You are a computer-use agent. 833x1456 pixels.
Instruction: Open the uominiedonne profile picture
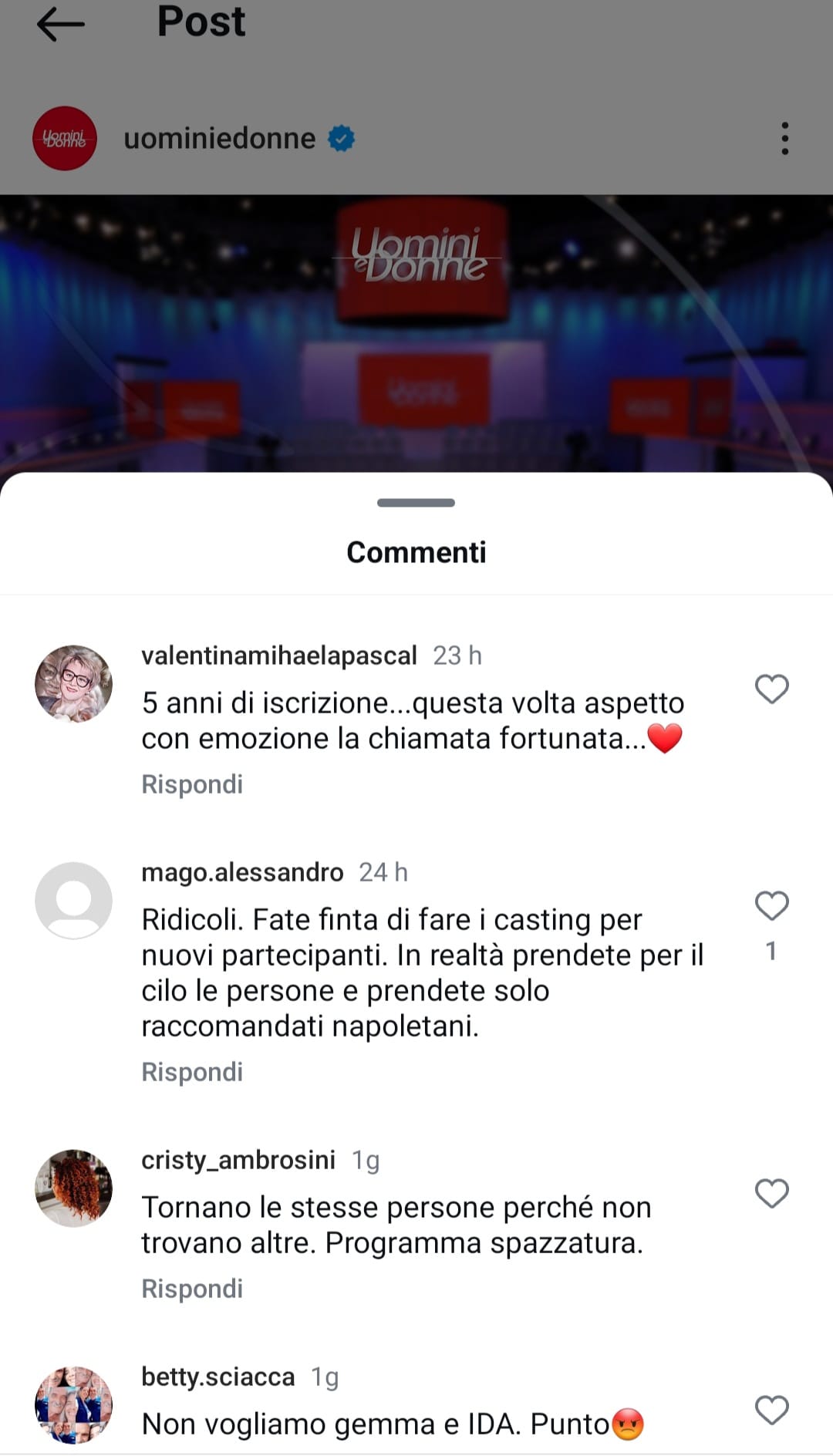(x=65, y=139)
